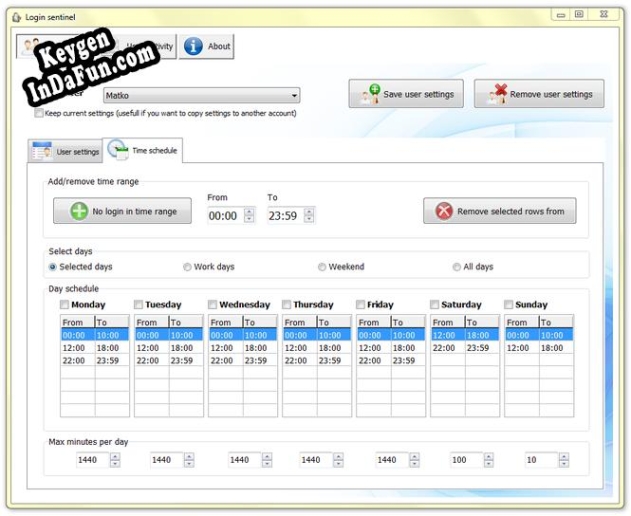Click the Login sentinel title bar icon
The width and height of the screenshot is (631, 516).
pyautogui.click(x=16, y=17)
